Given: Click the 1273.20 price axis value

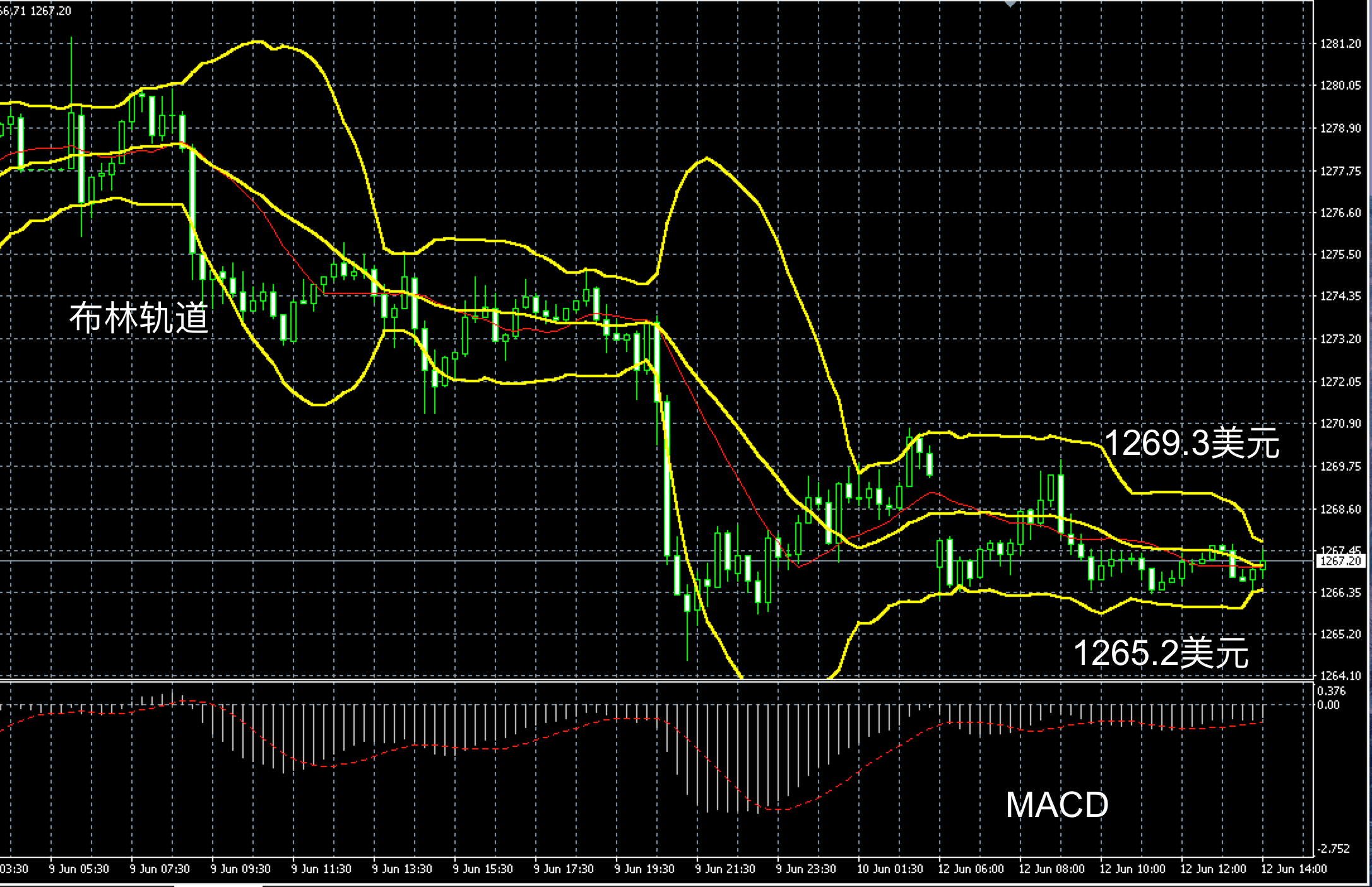Looking at the screenshot, I should click(x=1340, y=339).
